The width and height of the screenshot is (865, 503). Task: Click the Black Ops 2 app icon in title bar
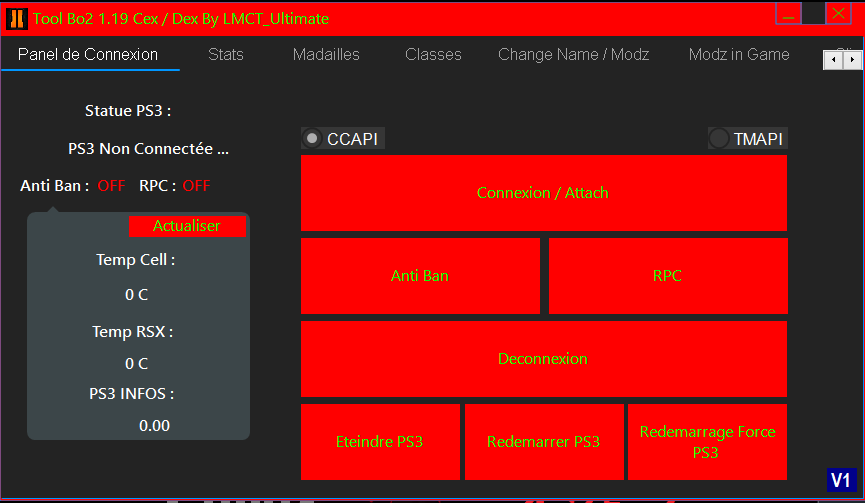tap(17, 18)
